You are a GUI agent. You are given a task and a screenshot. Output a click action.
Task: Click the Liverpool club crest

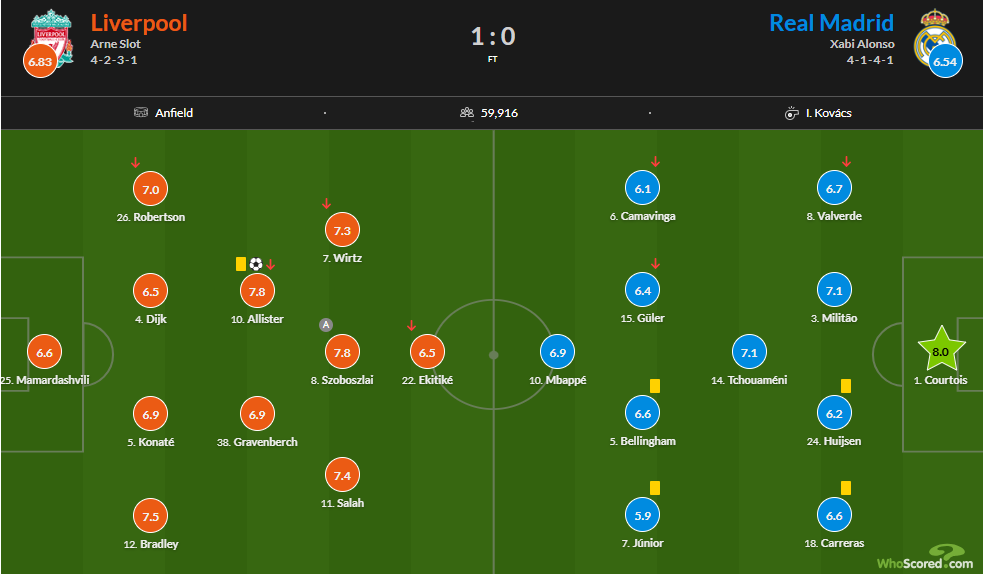(x=51, y=36)
